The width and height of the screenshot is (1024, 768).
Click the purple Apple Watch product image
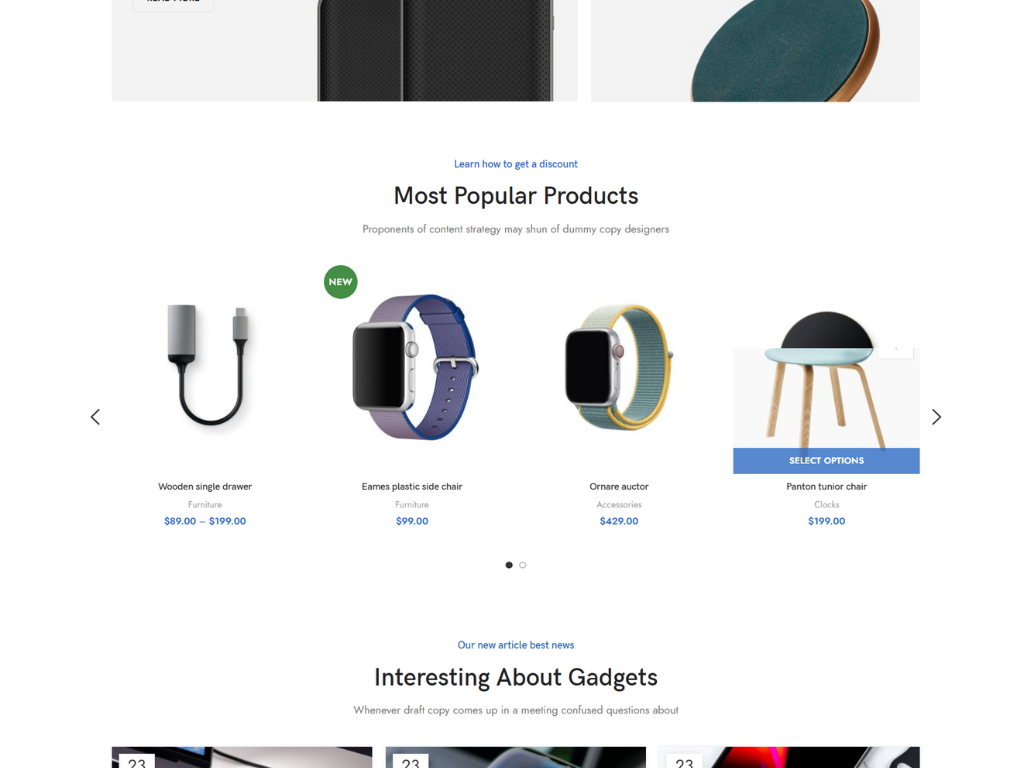(412, 367)
